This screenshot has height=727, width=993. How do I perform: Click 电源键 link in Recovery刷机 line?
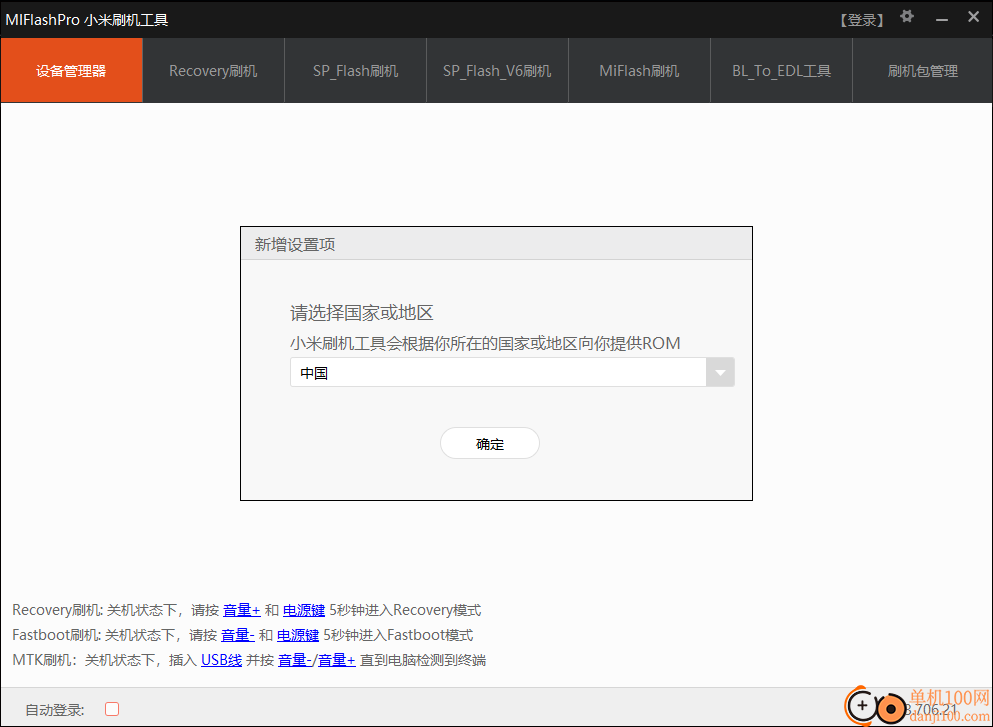(303, 610)
